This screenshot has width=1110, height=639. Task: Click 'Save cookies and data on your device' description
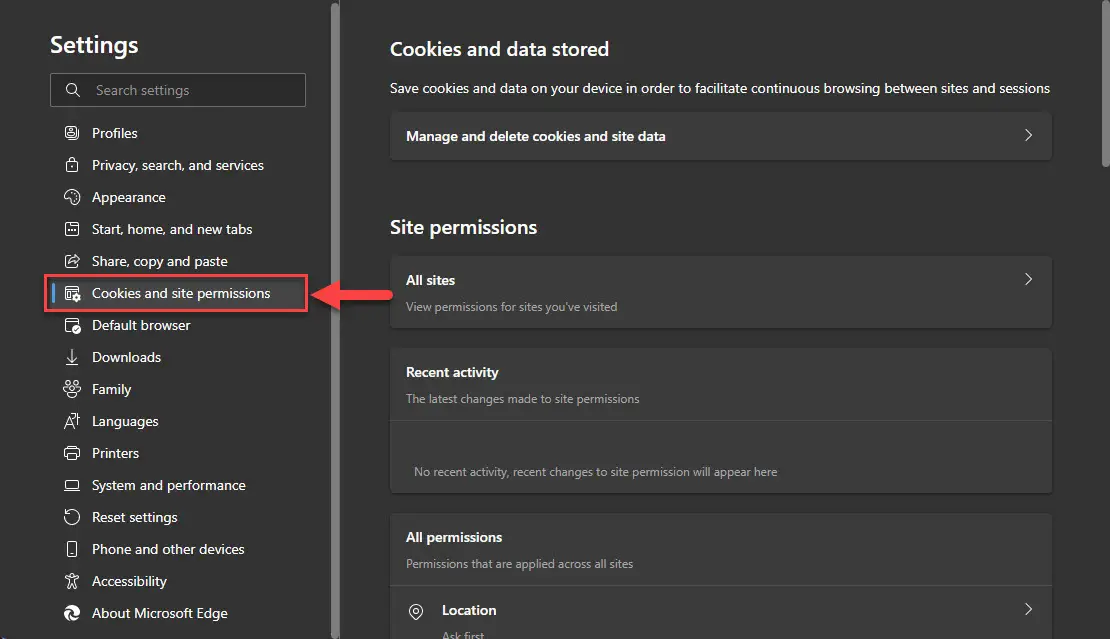[x=720, y=88]
